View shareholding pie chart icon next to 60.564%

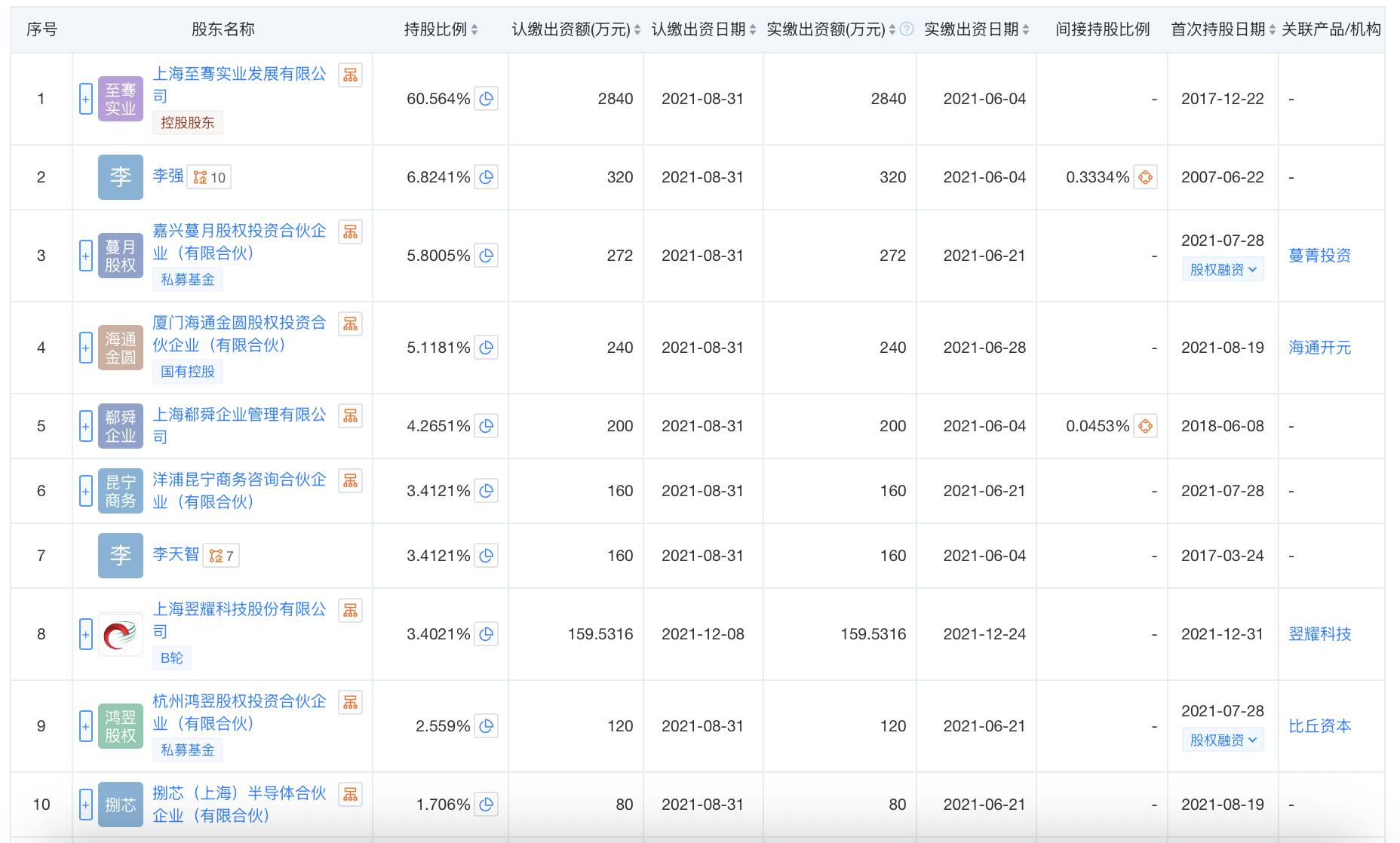tap(487, 98)
